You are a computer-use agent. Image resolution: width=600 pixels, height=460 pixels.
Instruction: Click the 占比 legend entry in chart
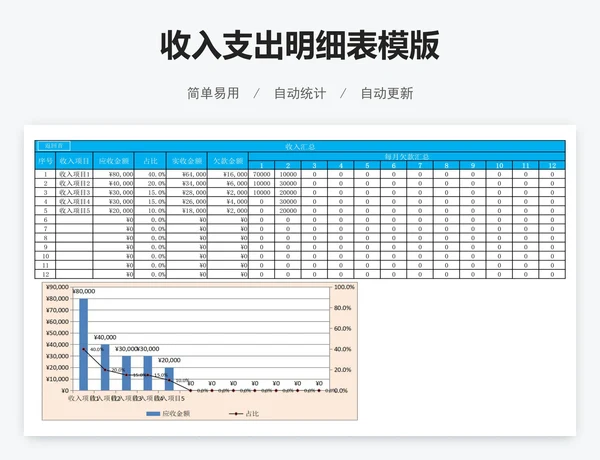tap(244, 414)
